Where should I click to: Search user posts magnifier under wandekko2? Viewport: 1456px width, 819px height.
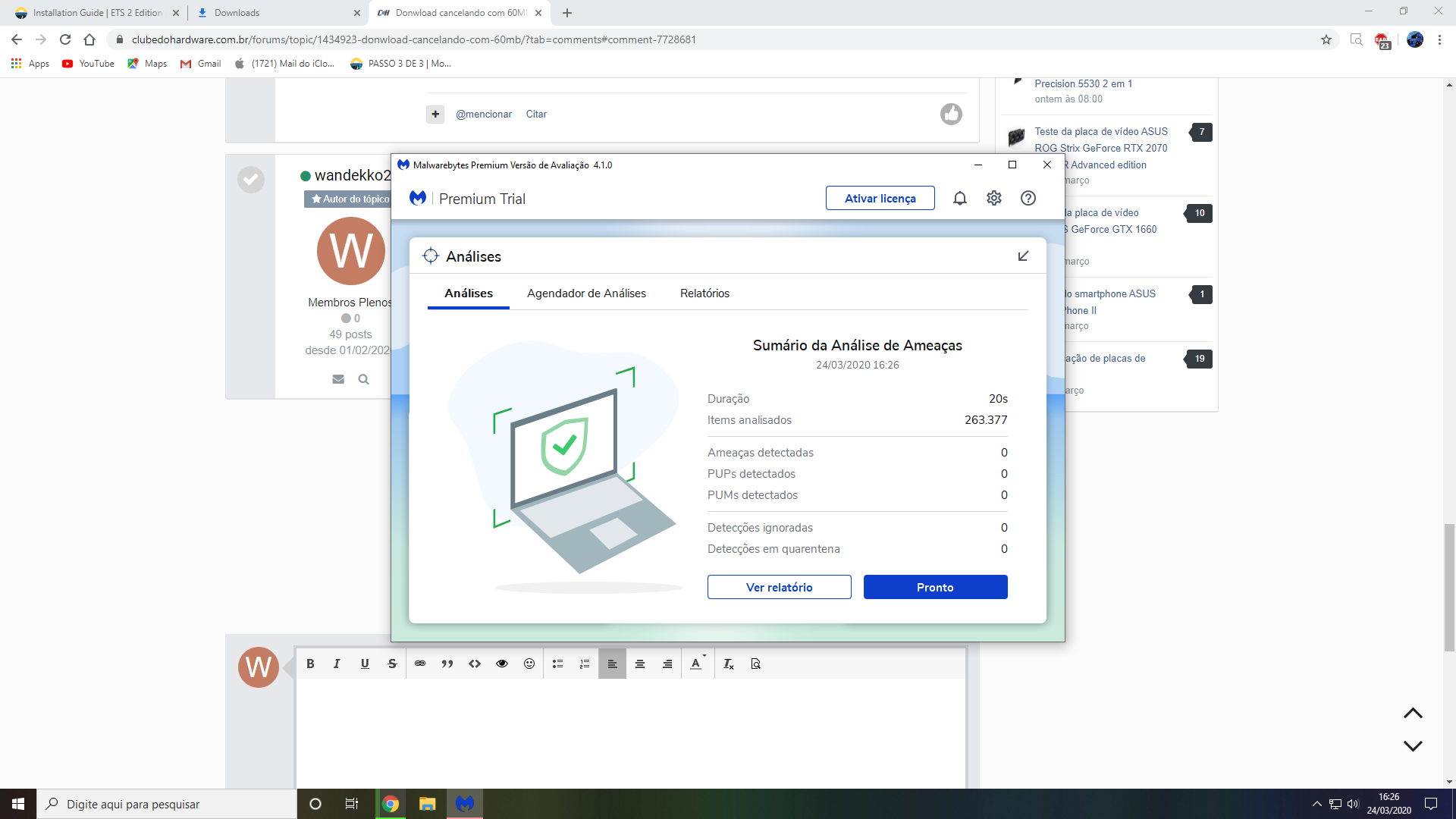point(364,379)
